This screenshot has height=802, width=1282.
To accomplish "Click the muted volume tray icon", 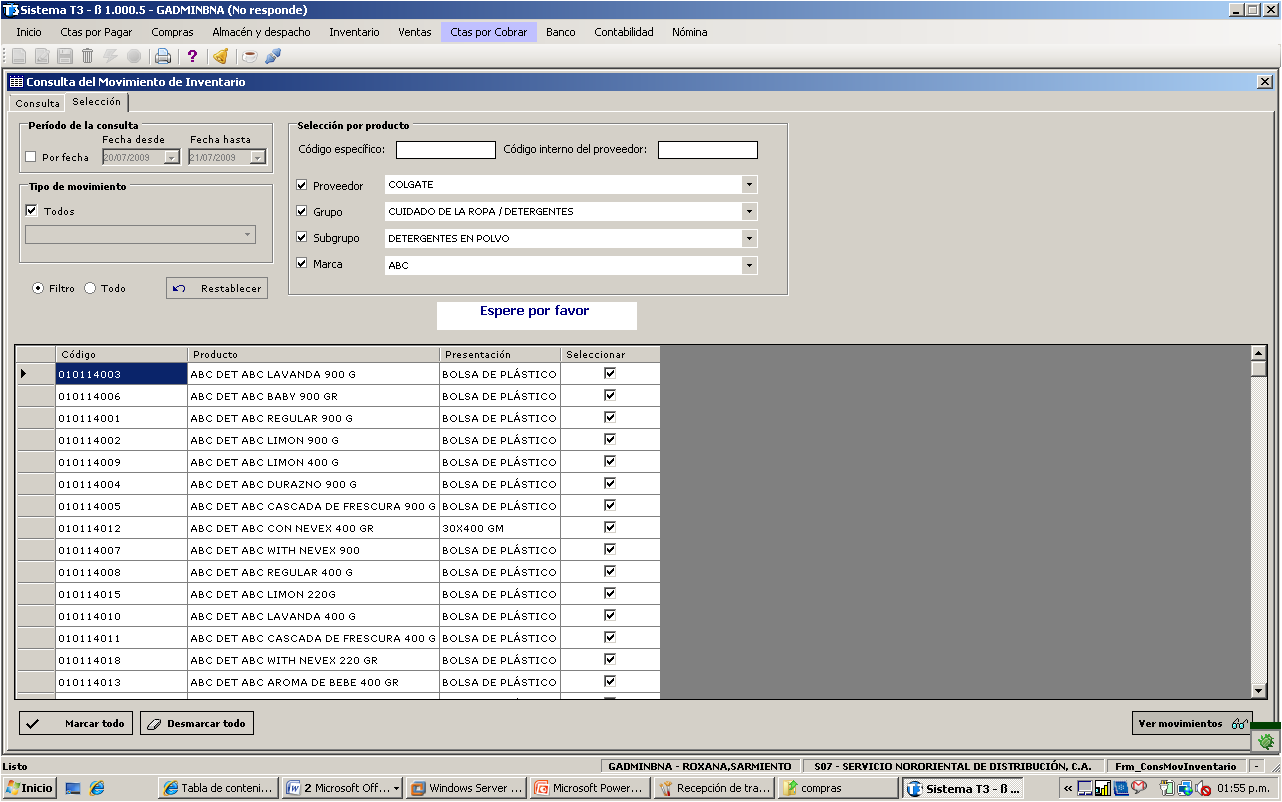I will pos(1204,788).
